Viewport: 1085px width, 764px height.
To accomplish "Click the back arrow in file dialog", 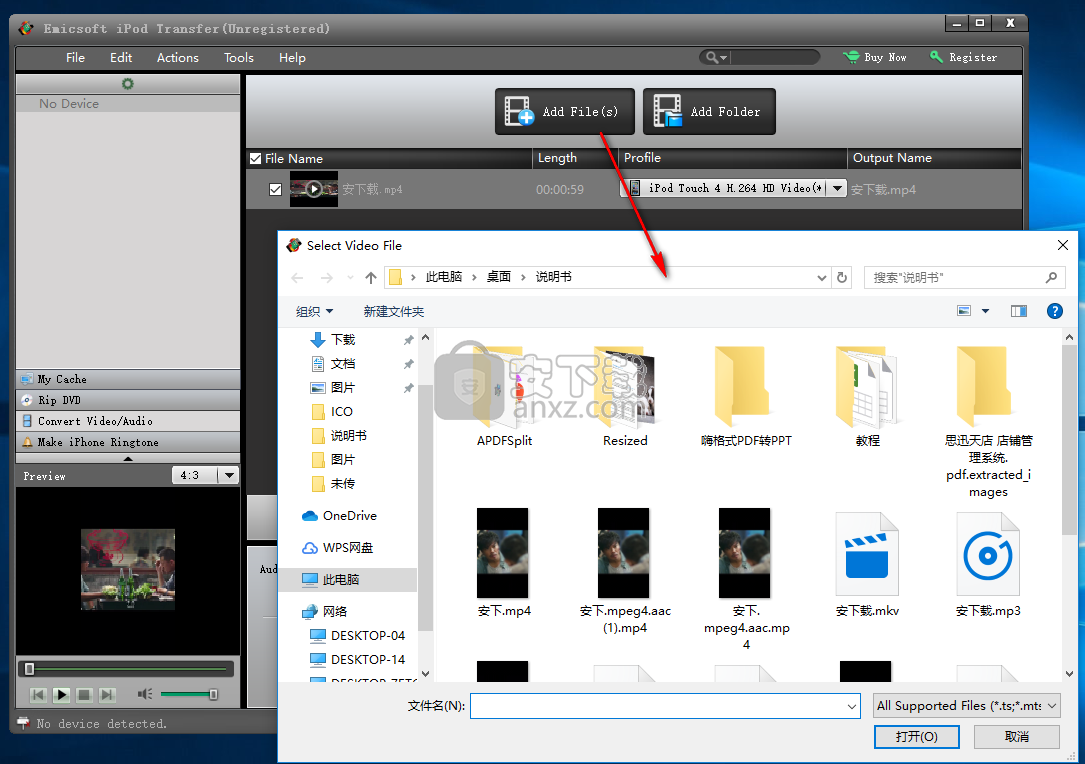I will pyautogui.click(x=298, y=278).
